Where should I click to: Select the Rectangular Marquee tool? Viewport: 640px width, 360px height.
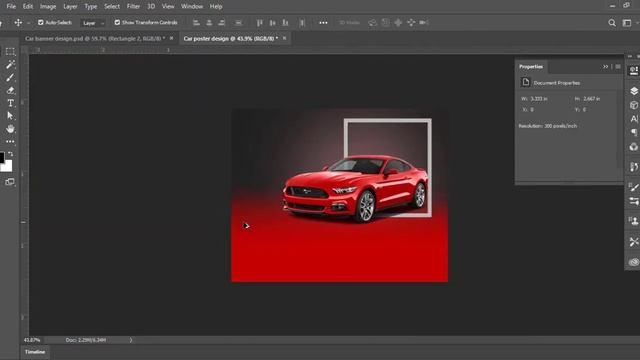coord(10,51)
